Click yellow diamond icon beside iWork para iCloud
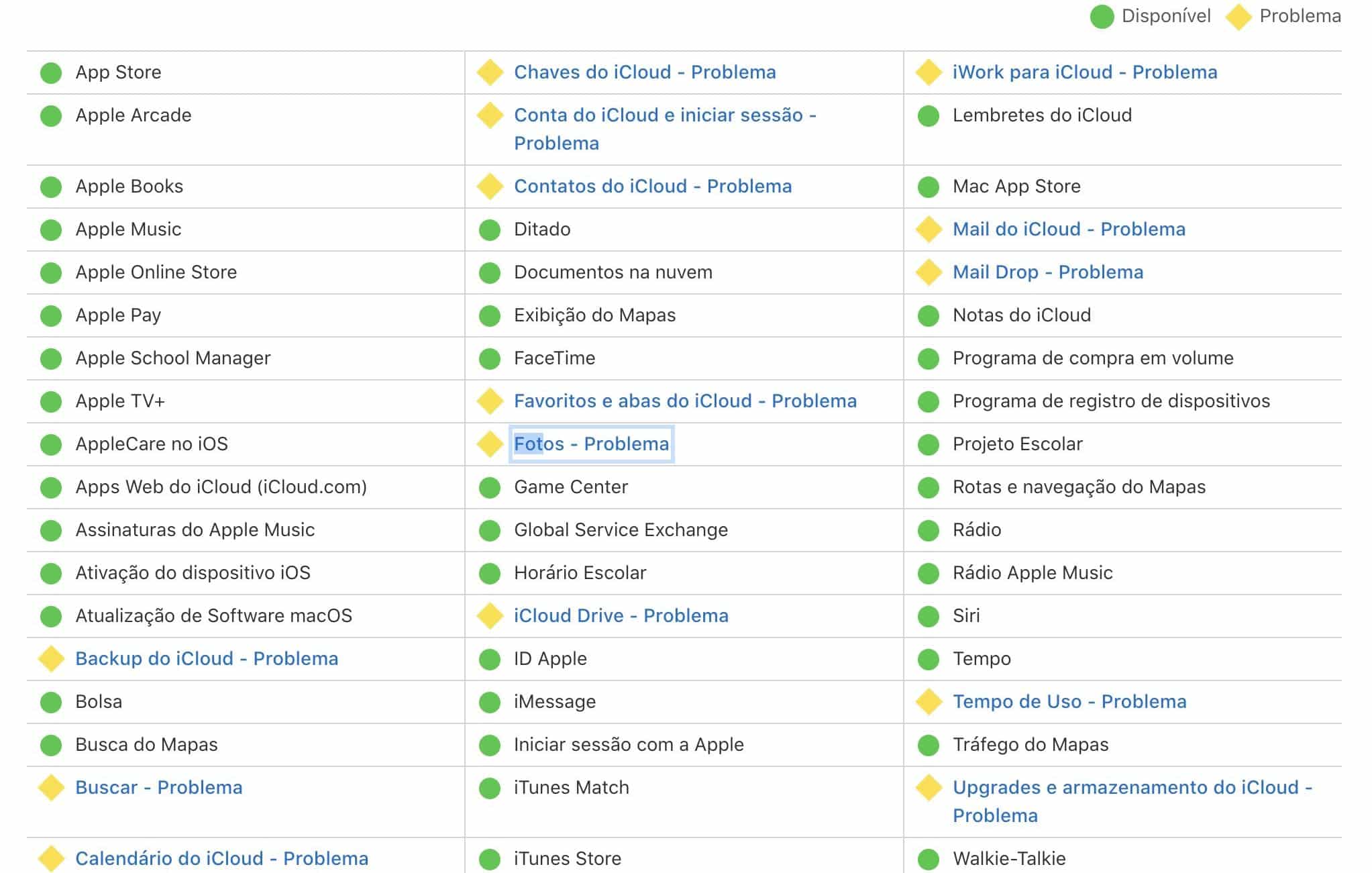 click(929, 72)
